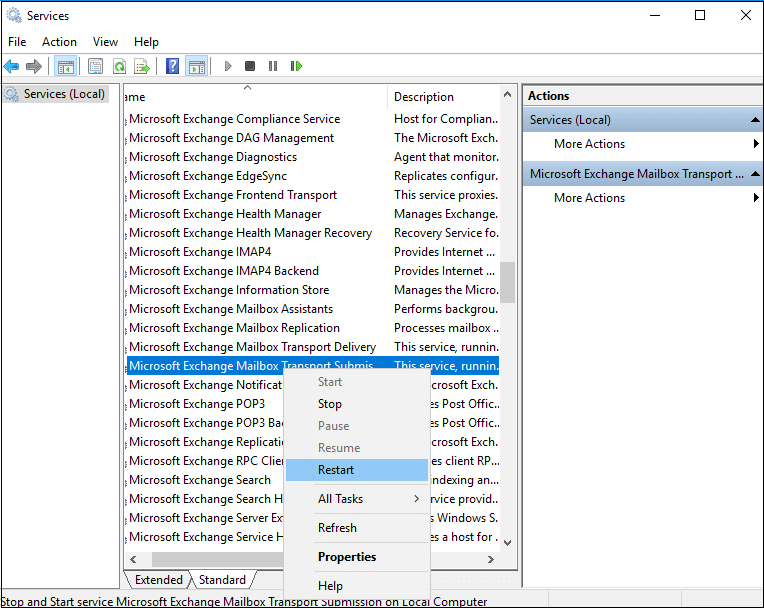This screenshot has height=608, width=764.
Task: Click the horizontal scrollbar right arrow
Action: point(491,559)
